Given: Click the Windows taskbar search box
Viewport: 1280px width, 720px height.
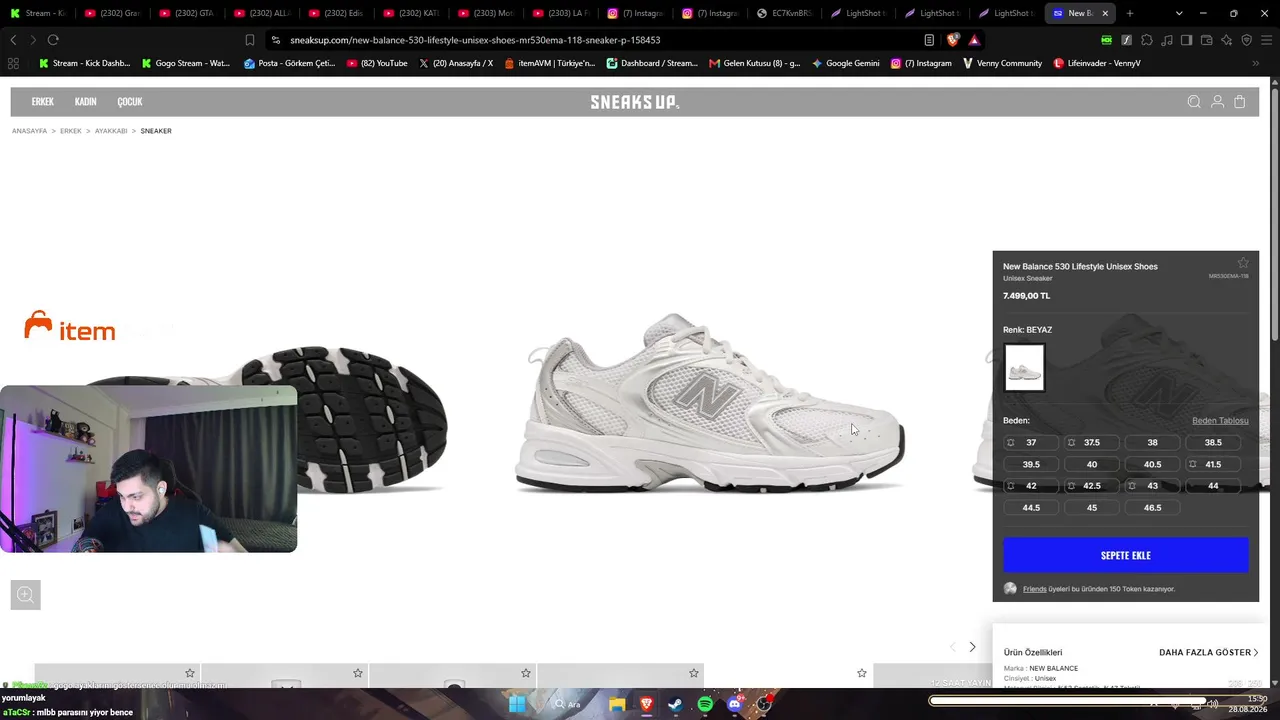Looking at the screenshot, I should point(571,704).
